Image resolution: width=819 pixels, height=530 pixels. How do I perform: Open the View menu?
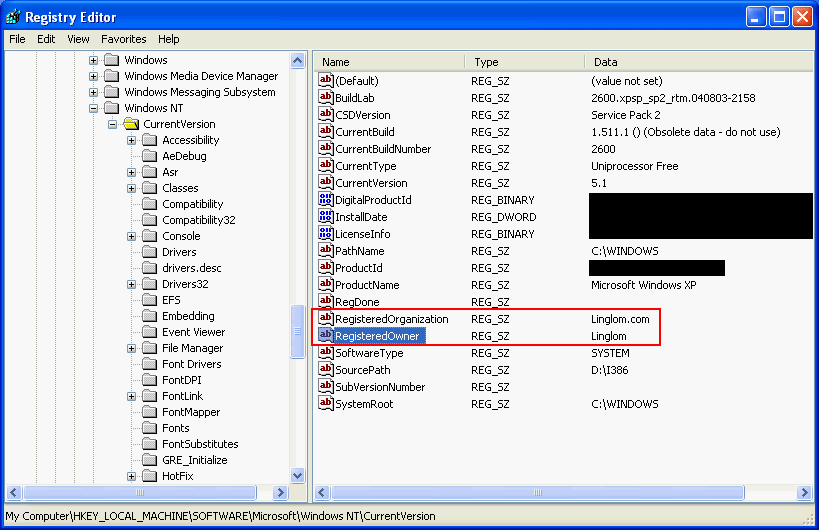click(78, 39)
